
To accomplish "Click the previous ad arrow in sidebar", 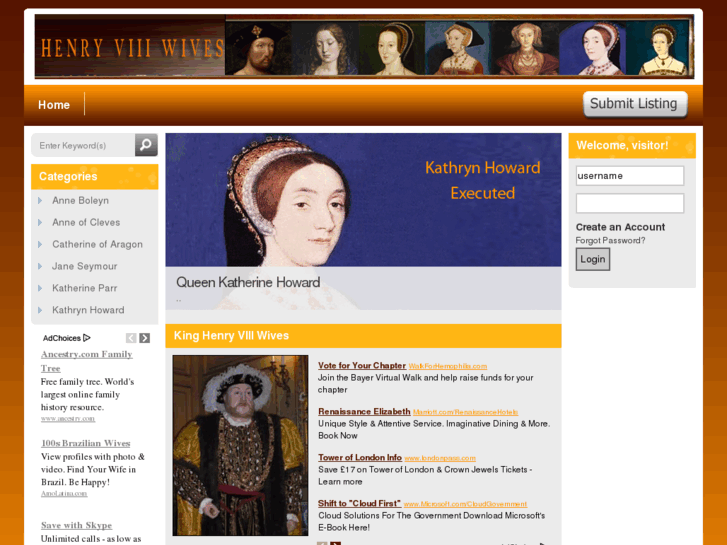I will click(x=131, y=338).
